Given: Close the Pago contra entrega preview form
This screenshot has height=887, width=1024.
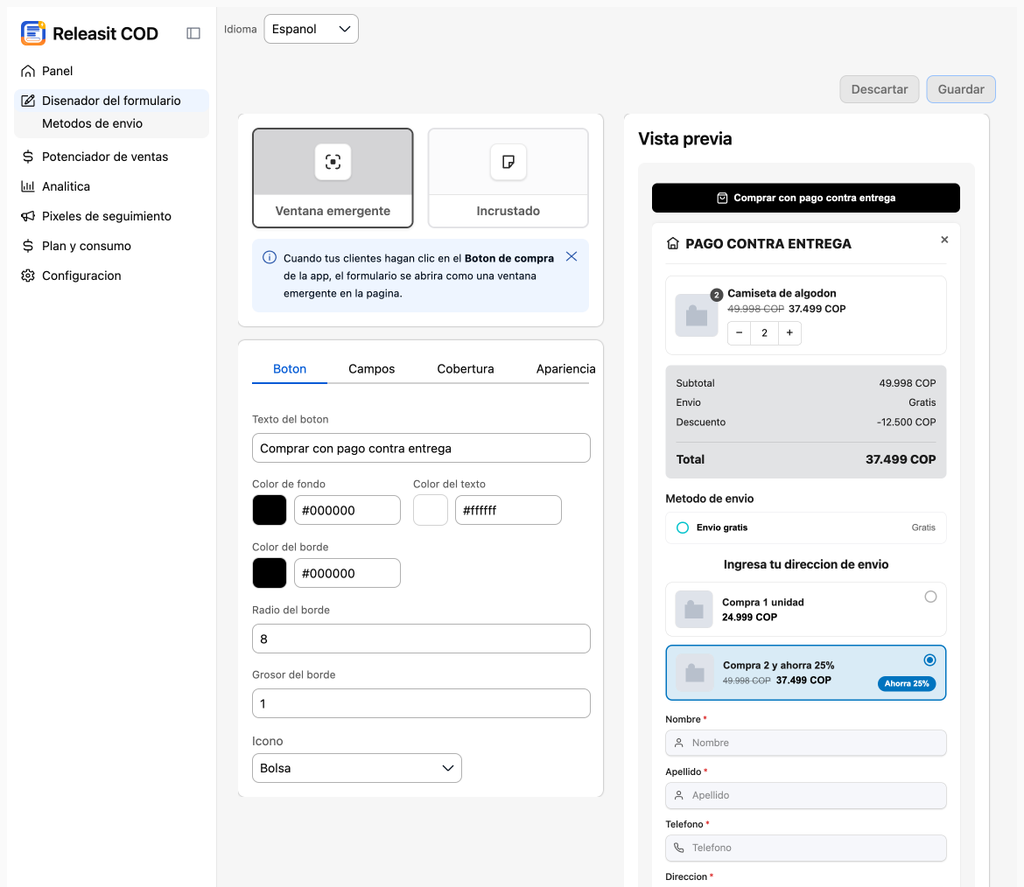Looking at the screenshot, I should 944,240.
